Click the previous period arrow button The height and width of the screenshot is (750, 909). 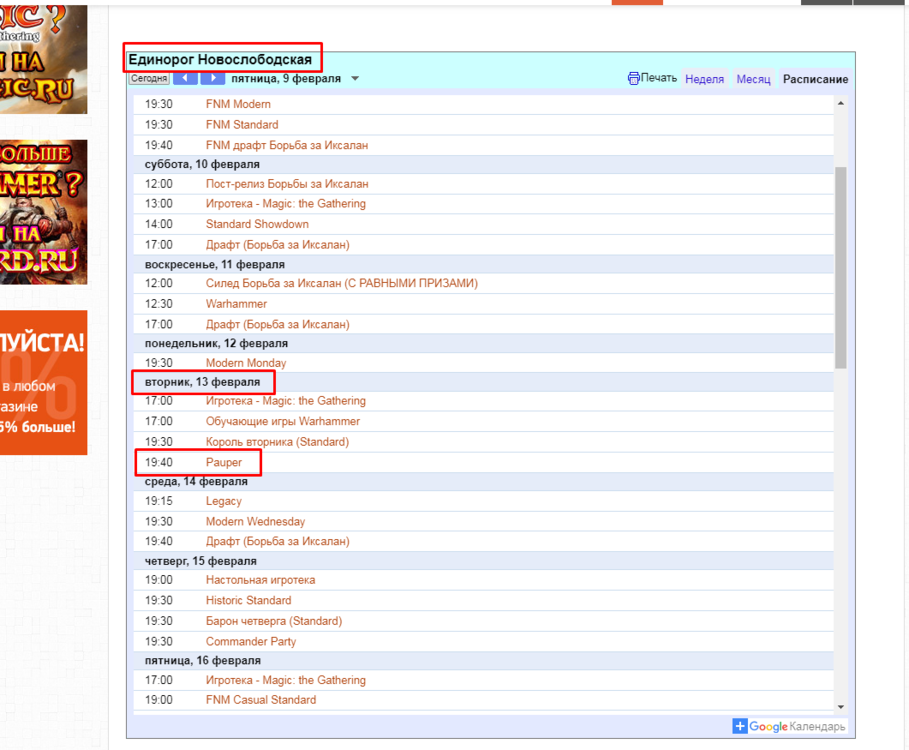pyautogui.click(x=185, y=78)
